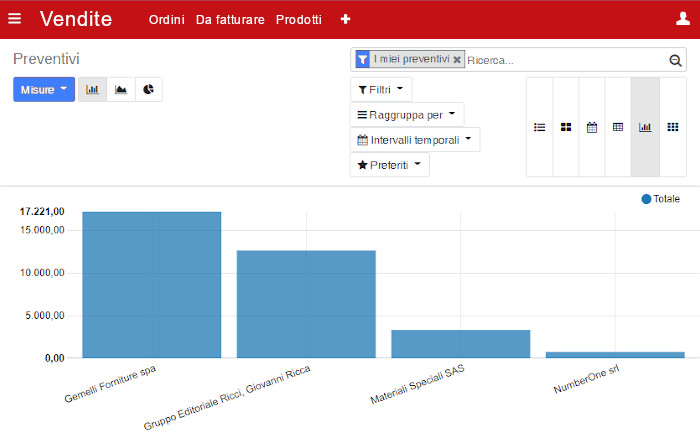Click in the Ricerca search field
This screenshot has width=700, height=442.
click(566, 60)
